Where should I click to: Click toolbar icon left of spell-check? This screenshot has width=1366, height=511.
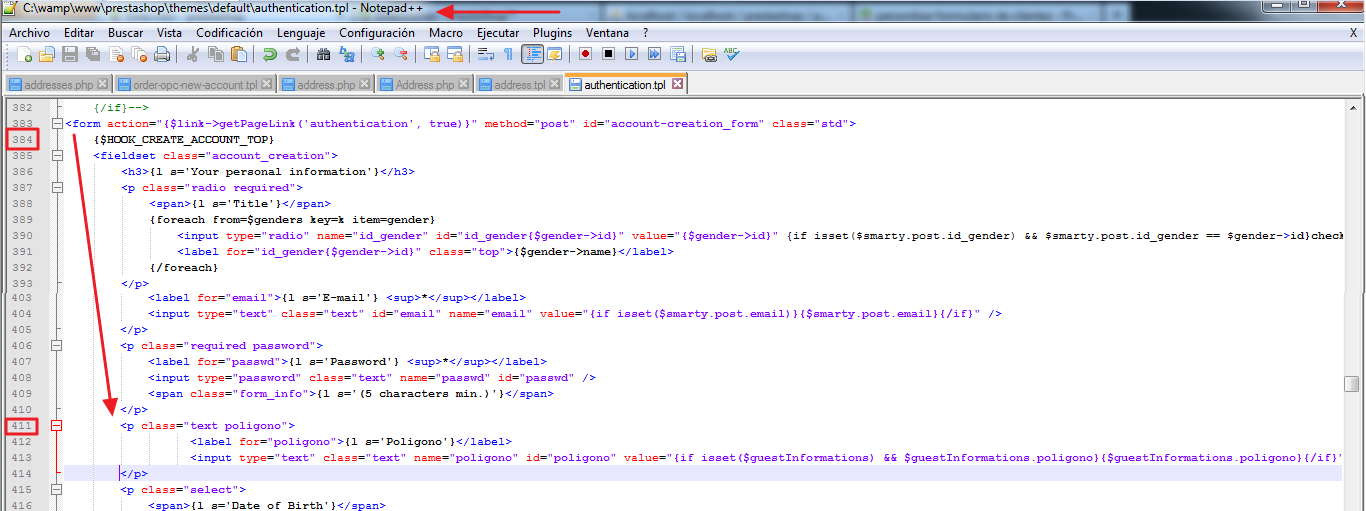710,54
